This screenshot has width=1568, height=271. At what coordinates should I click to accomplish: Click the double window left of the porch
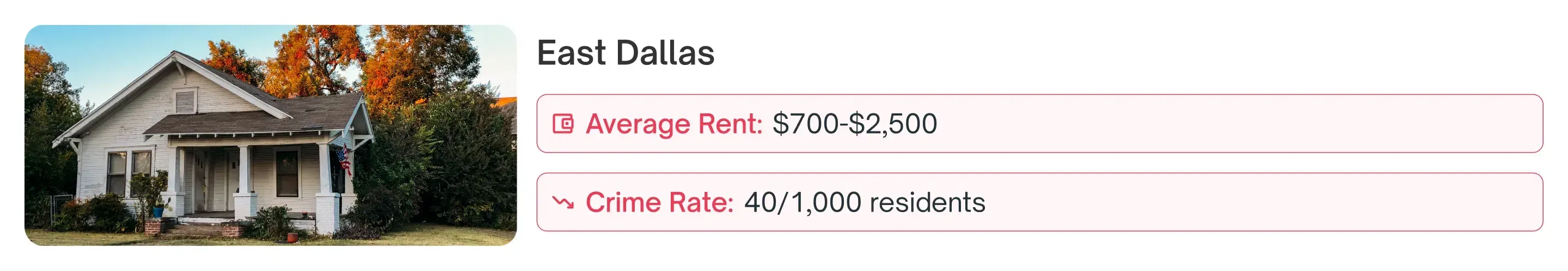coord(128,172)
